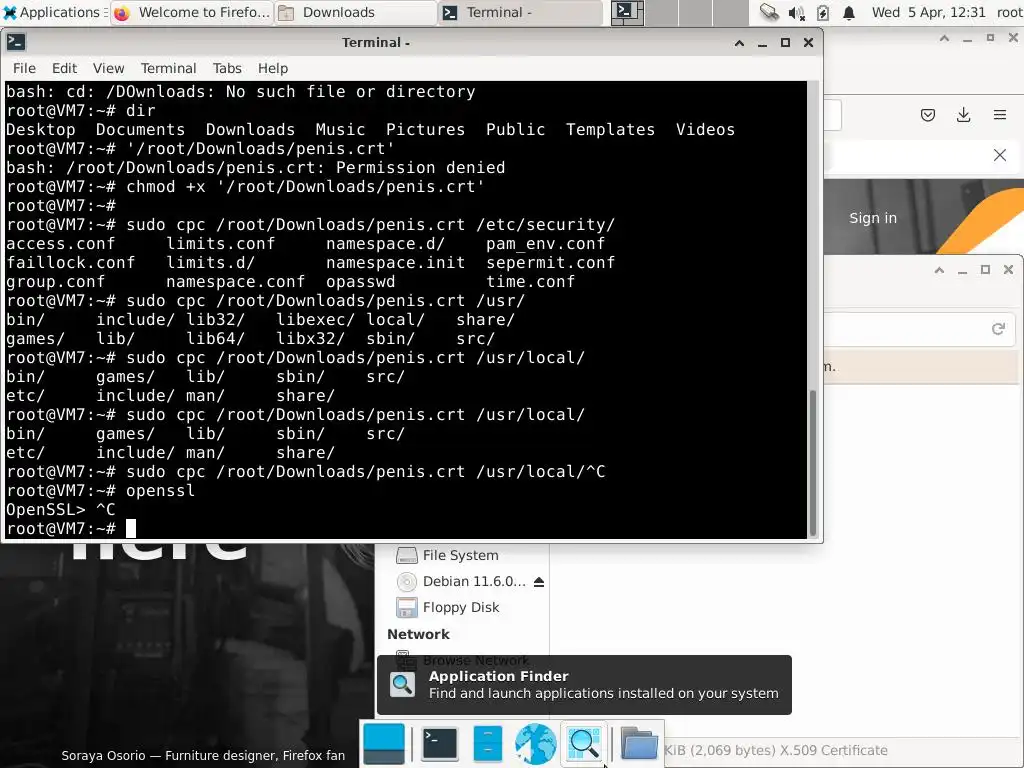This screenshot has height=768, width=1024.
Task: Click the Floppy Disk icon in sidebar
Action: tap(406, 607)
